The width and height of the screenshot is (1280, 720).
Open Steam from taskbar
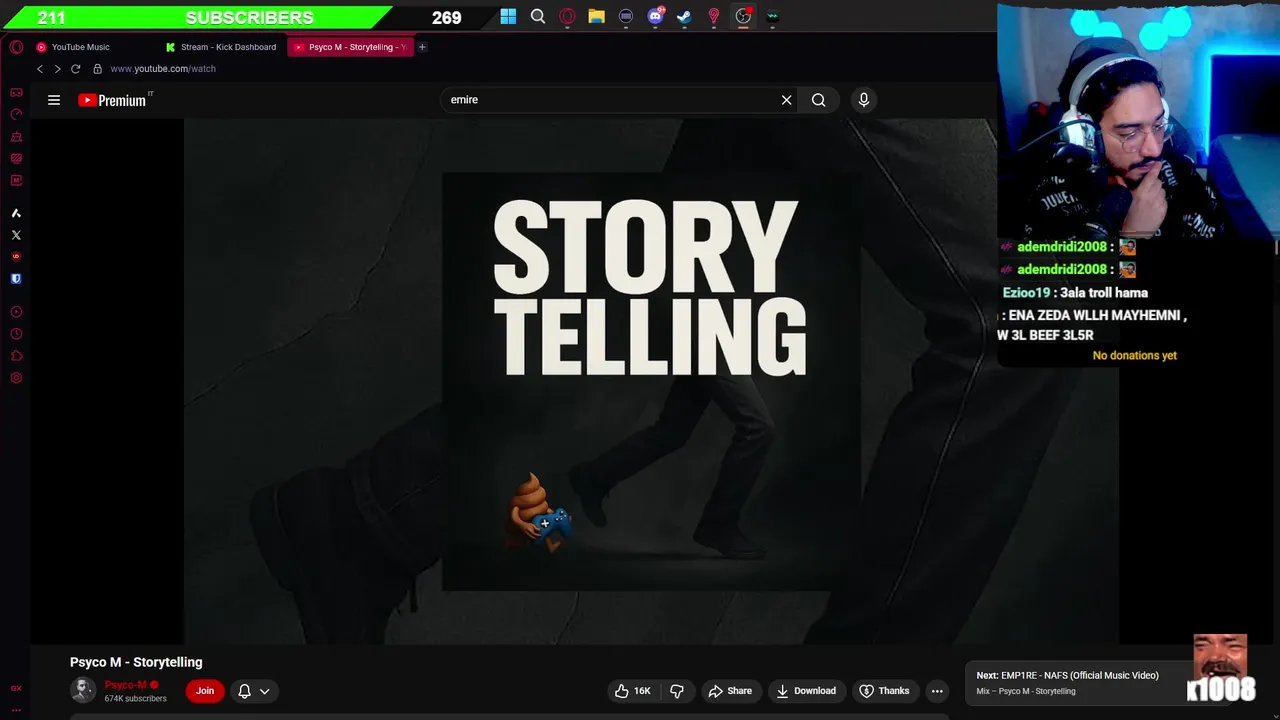pyautogui.click(x=684, y=16)
